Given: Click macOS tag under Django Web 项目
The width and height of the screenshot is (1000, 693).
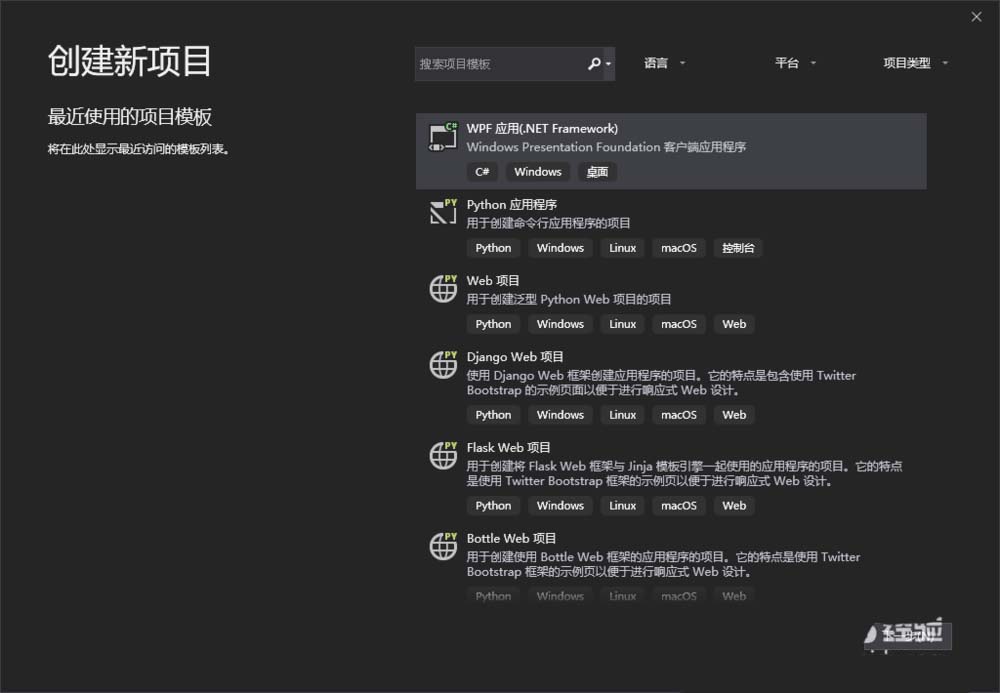Looking at the screenshot, I should (x=679, y=414).
